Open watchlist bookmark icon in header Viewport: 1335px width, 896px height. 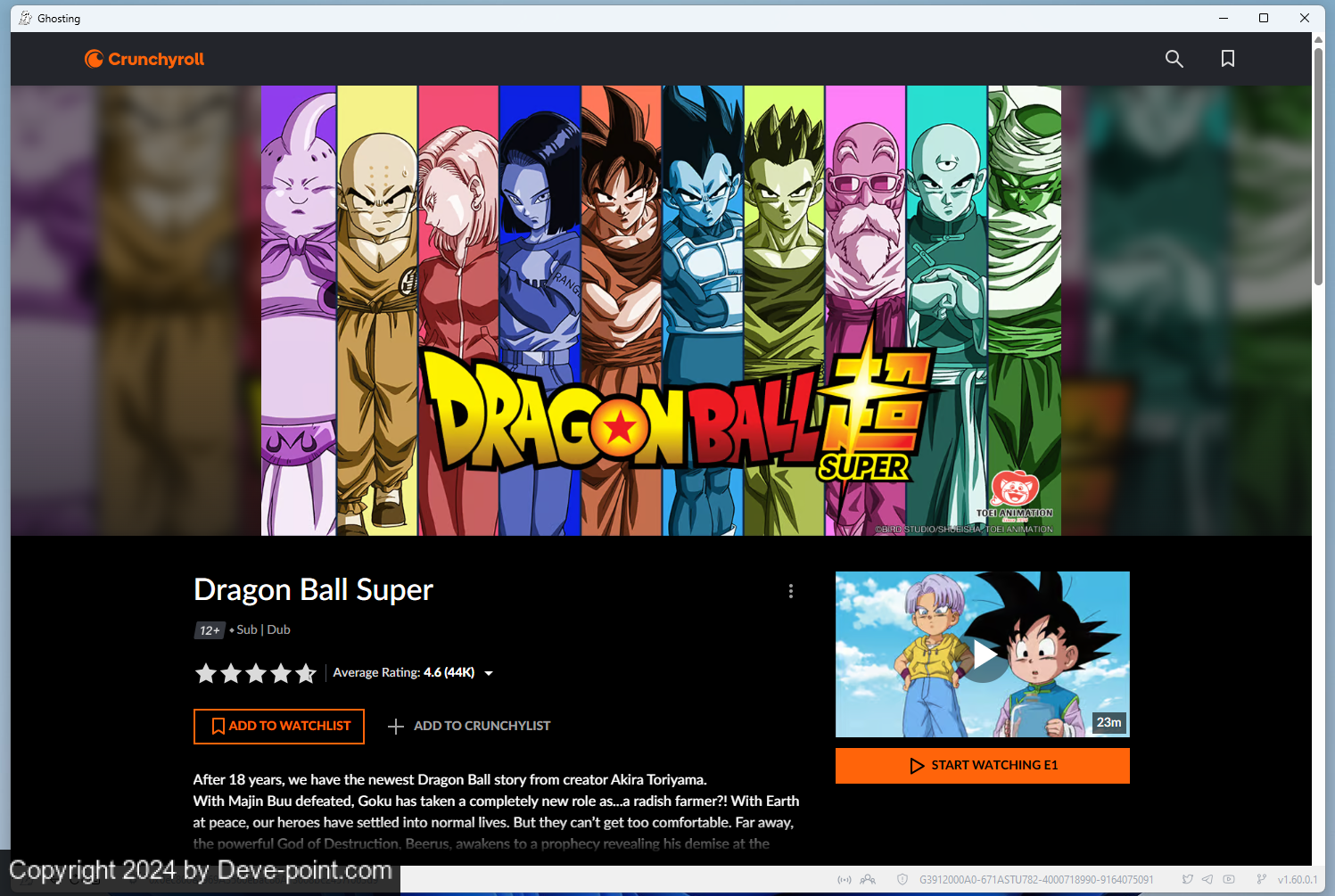[x=1227, y=59]
